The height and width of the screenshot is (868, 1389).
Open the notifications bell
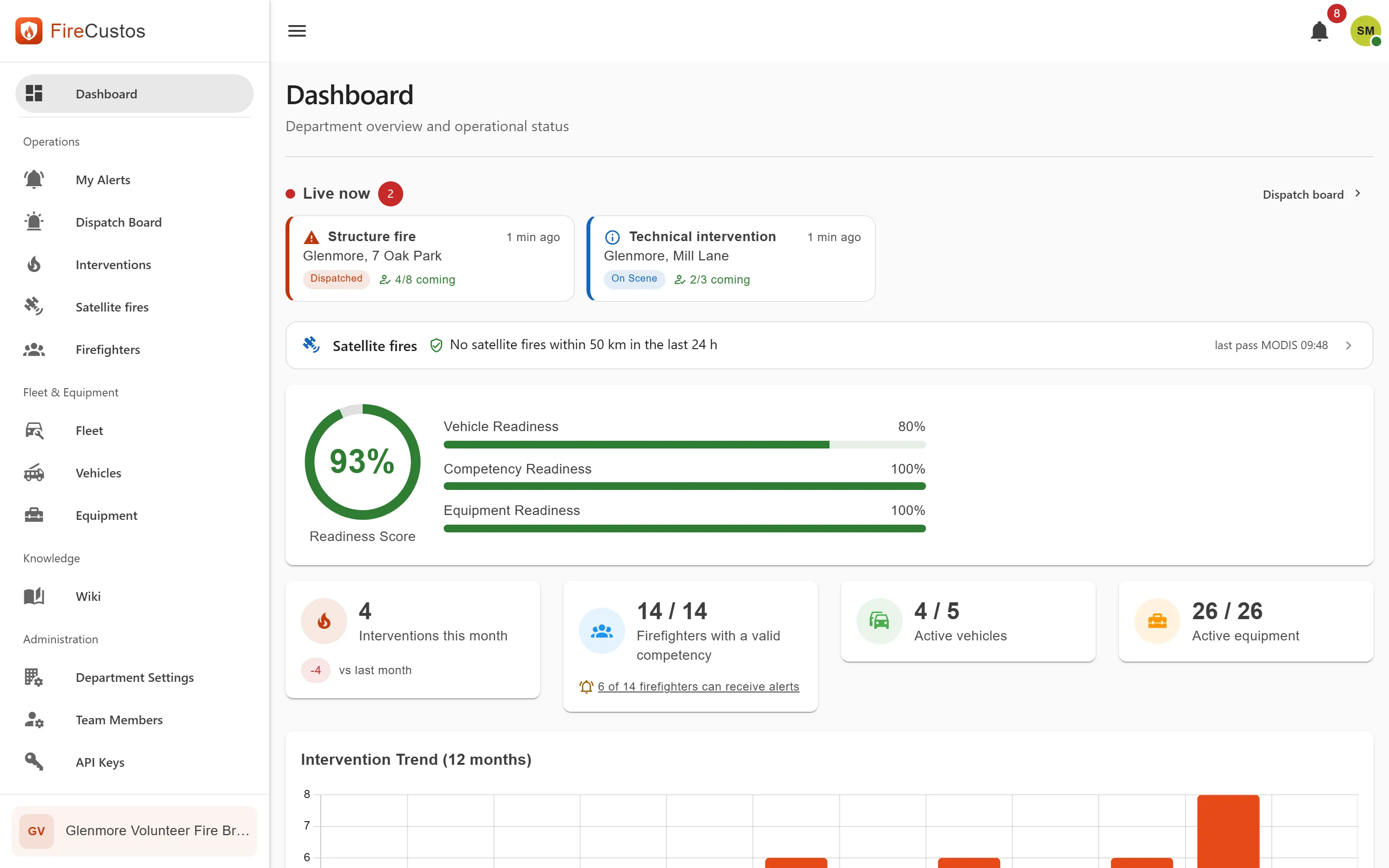pyautogui.click(x=1320, y=31)
